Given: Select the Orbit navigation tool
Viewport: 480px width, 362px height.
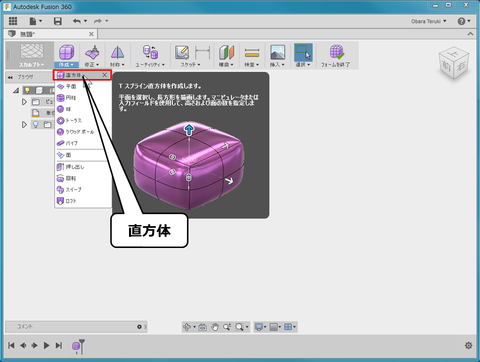Looking at the screenshot, I should [x=187, y=327].
